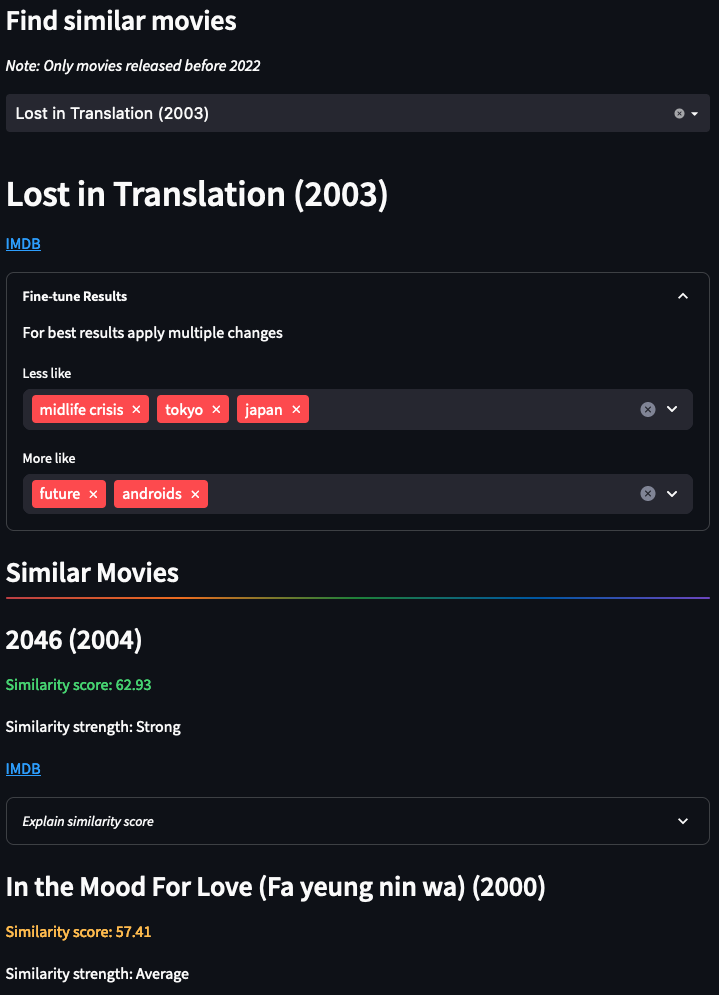Screen dimensions: 719x995
Task: Click the 'Fine-tune Results' header text
Action: point(75,296)
